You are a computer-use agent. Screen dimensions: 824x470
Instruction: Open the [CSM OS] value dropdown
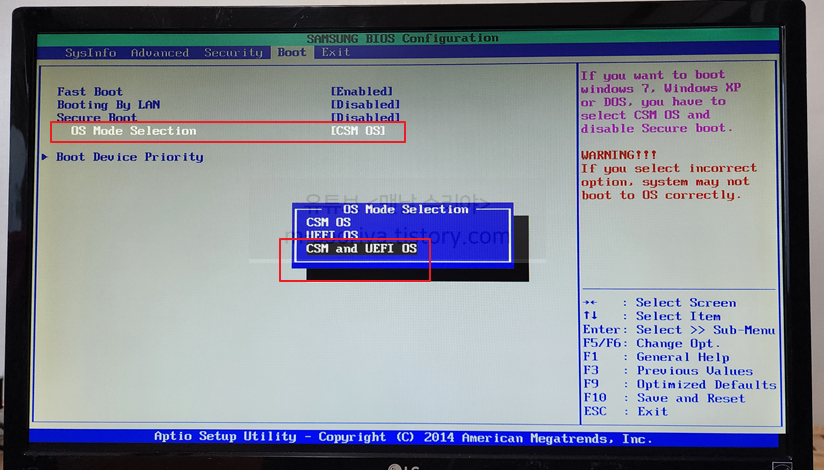coord(358,130)
